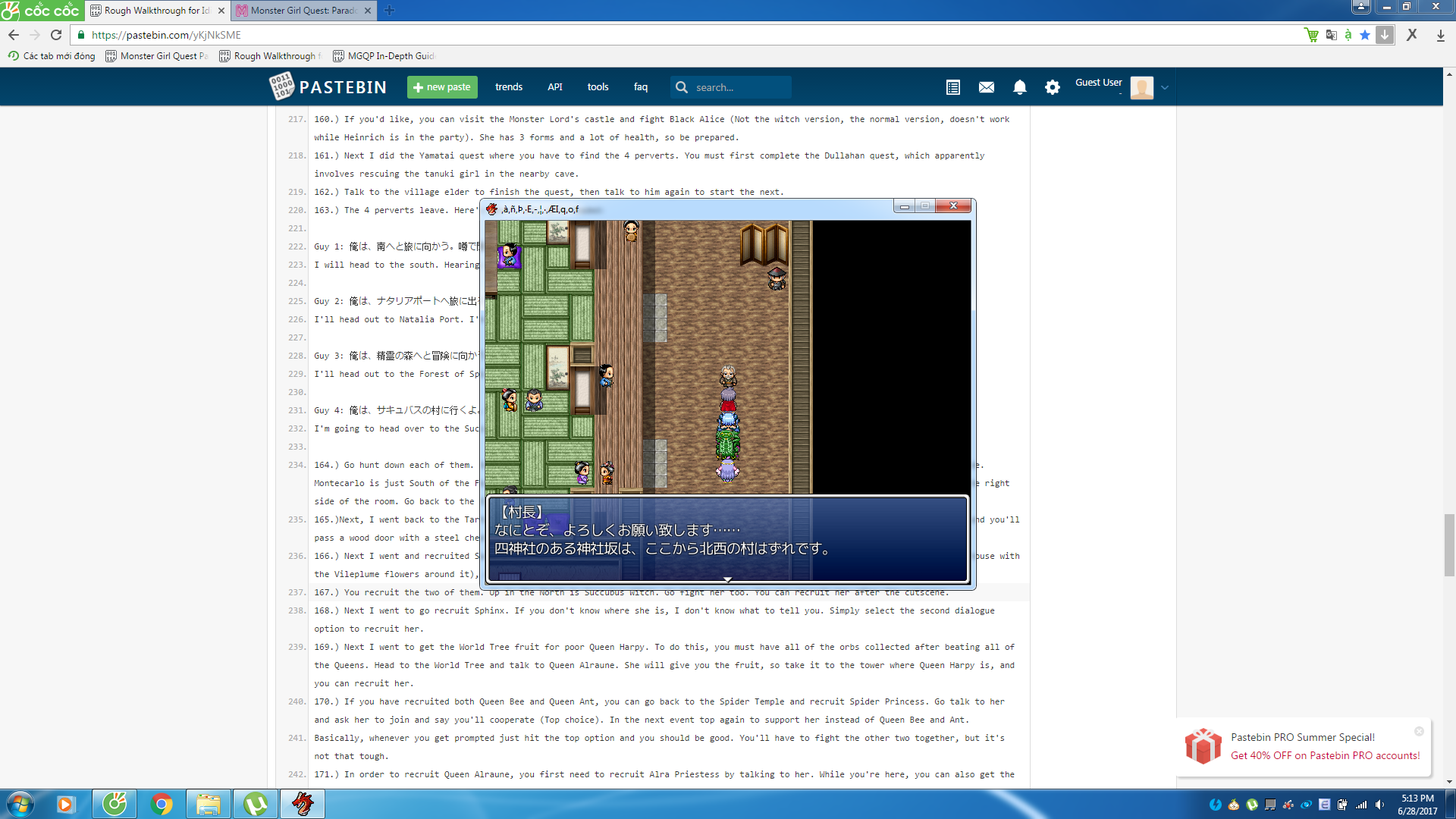Open a new browser tab
The image size is (1456, 819).
389,11
